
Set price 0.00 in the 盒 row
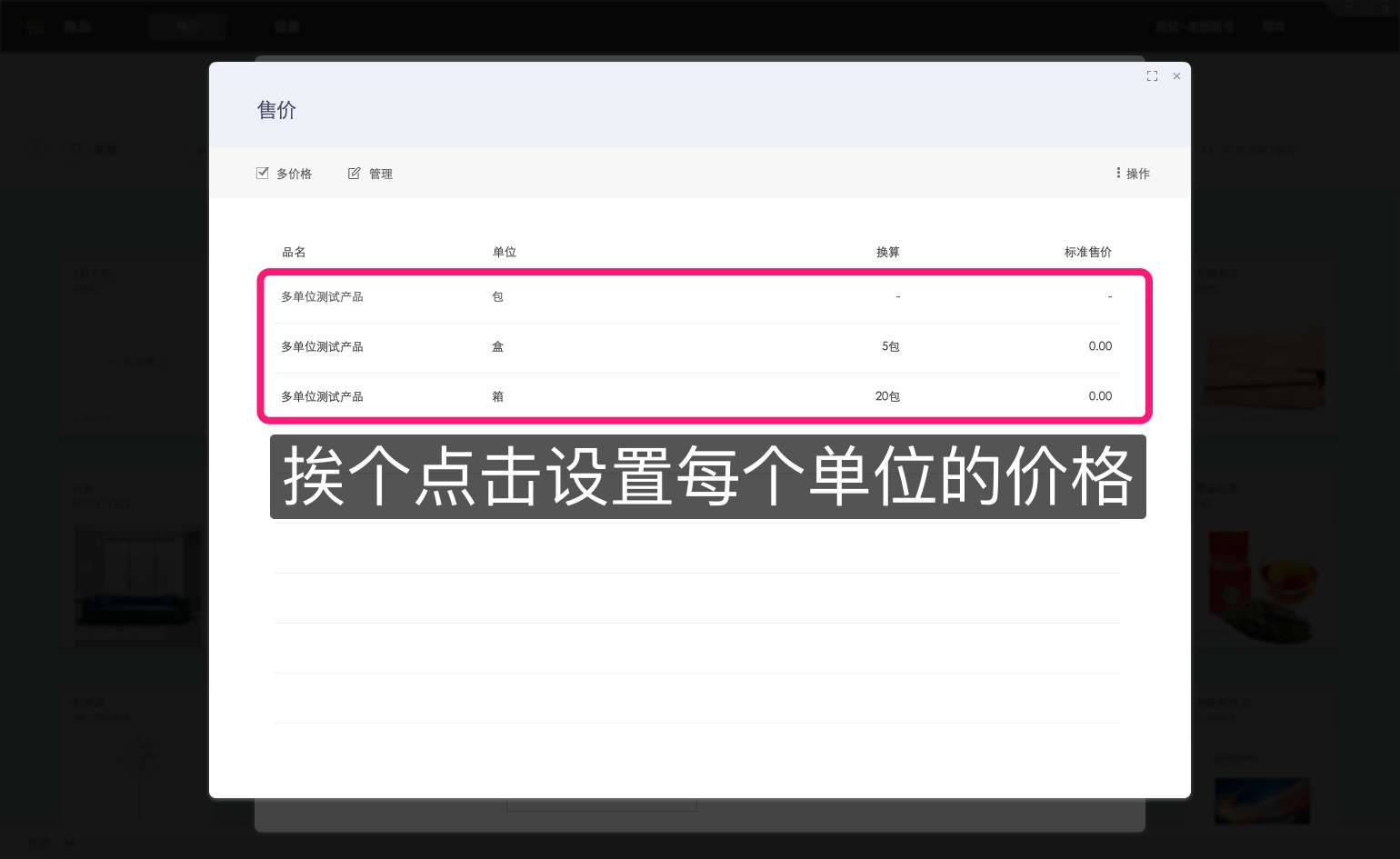1100,346
